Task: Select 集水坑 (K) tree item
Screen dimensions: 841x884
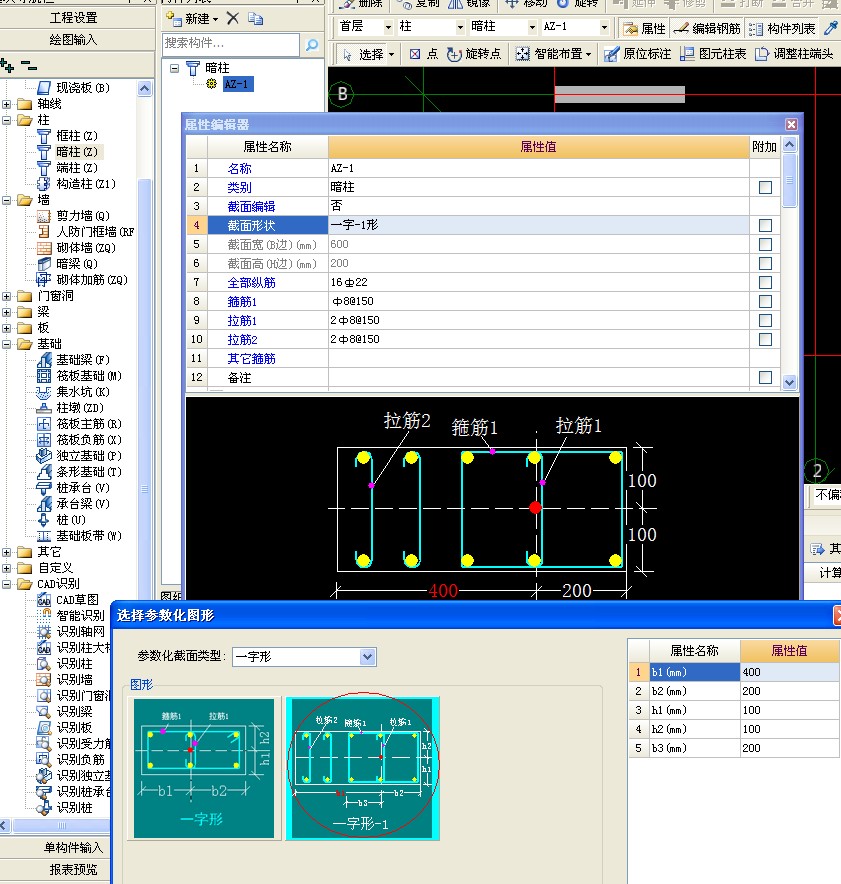Action: [x=83, y=392]
